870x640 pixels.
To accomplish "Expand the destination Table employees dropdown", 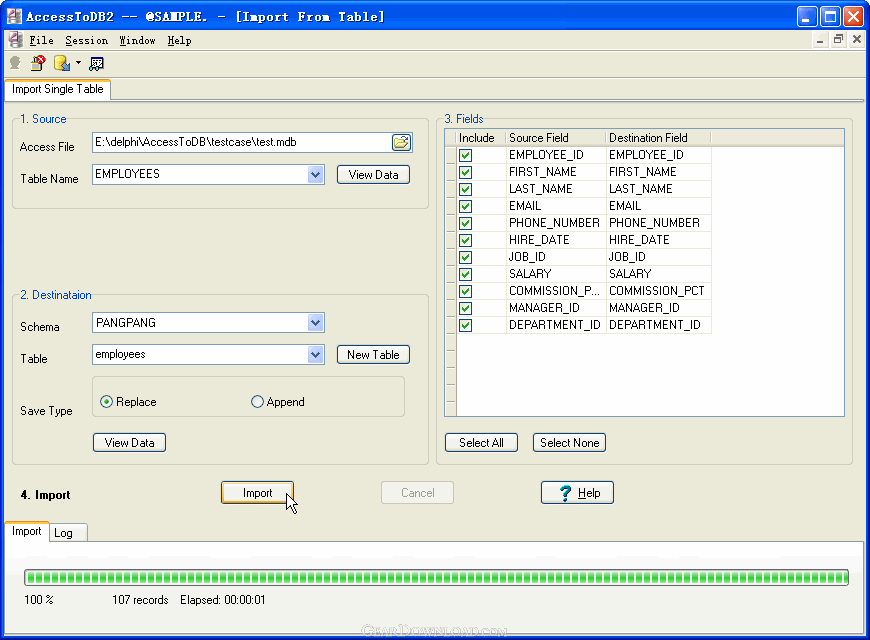I will [315, 354].
